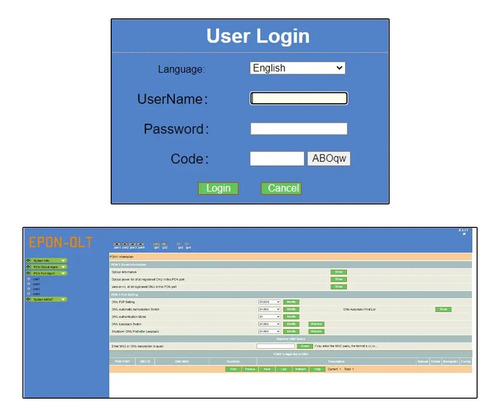Screen dimensions: 500x417
Task: Click Remove in Shutdown ONU Port row
Action: (316, 331)
